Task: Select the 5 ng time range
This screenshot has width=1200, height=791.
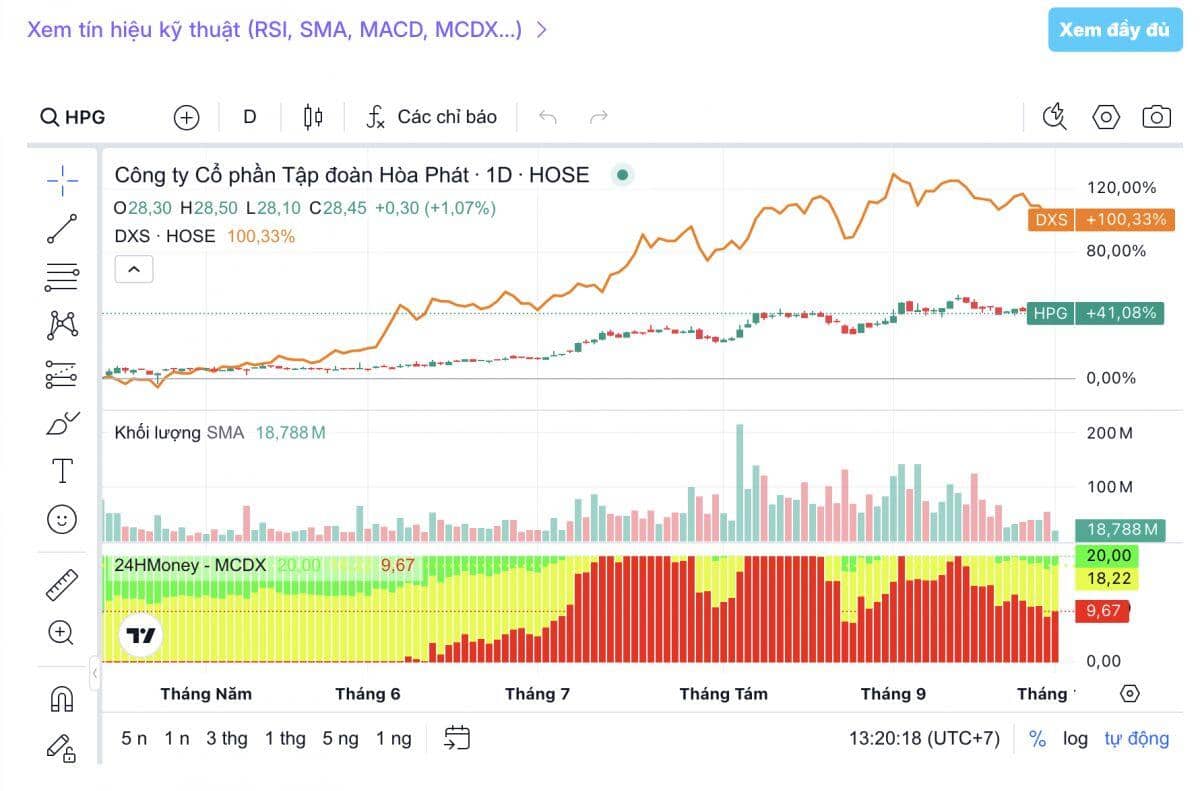Action: click(x=341, y=738)
